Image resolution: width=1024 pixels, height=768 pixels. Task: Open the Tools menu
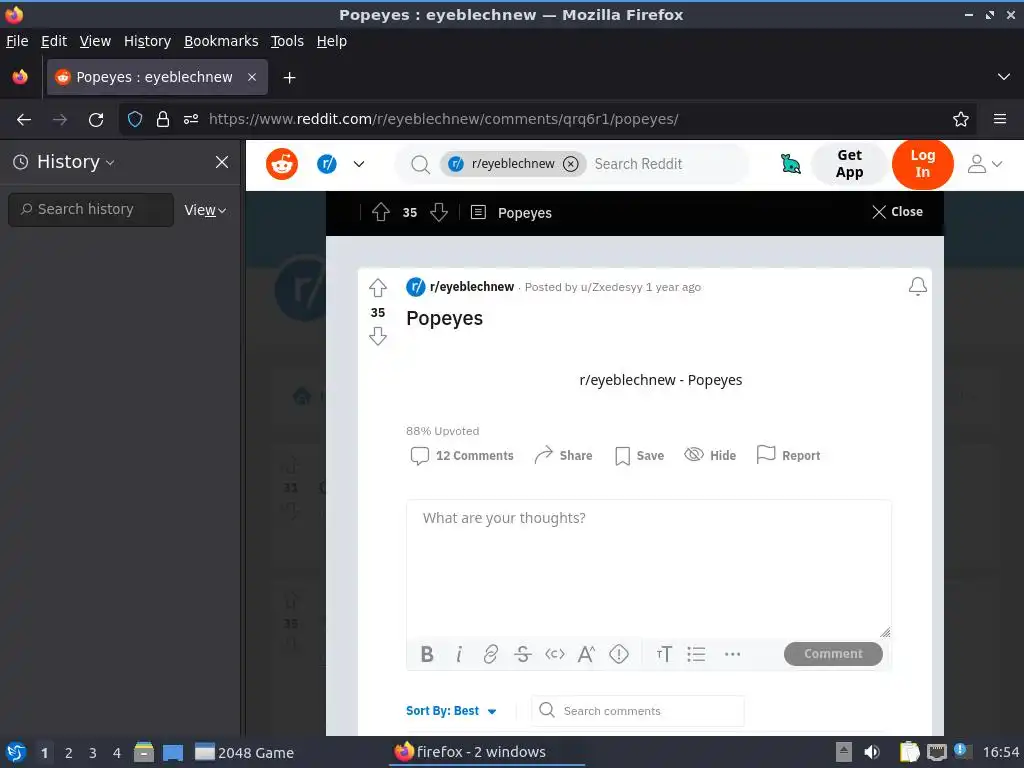pyautogui.click(x=287, y=41)
